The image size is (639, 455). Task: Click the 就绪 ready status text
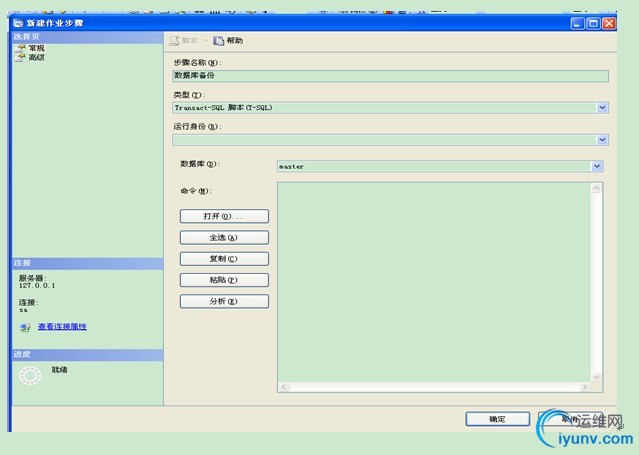click(59, 370)
